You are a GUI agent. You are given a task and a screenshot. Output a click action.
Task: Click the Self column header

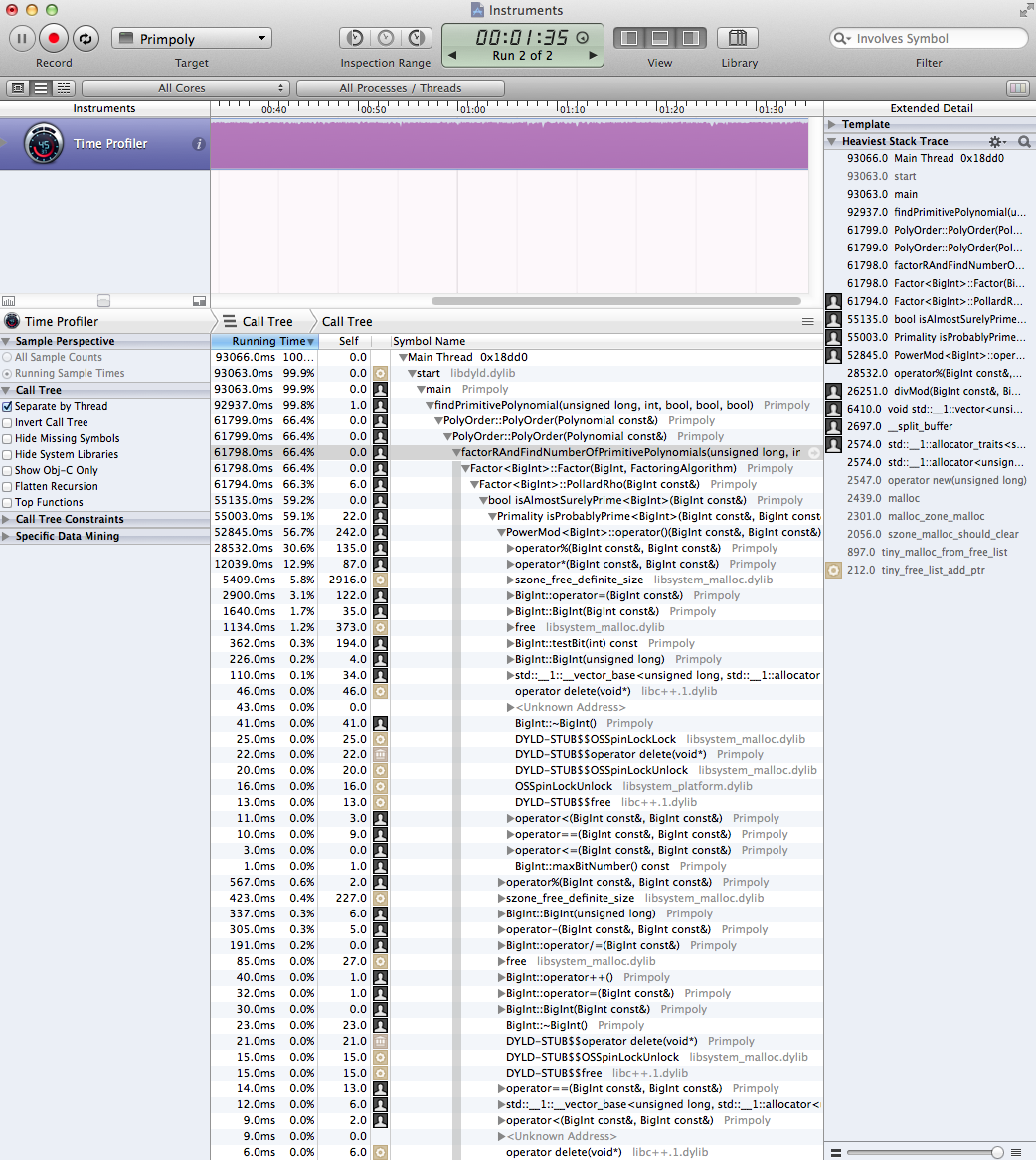(x=348, y=341)
